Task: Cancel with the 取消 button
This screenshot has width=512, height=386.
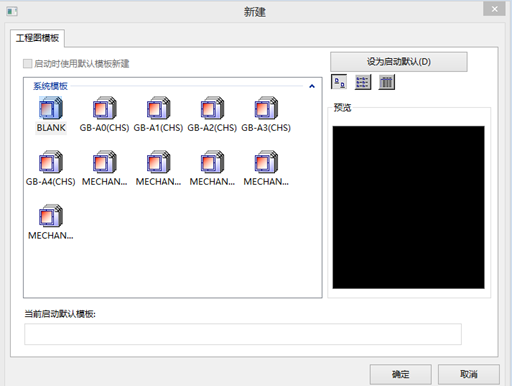Action: tap(469, 374)
